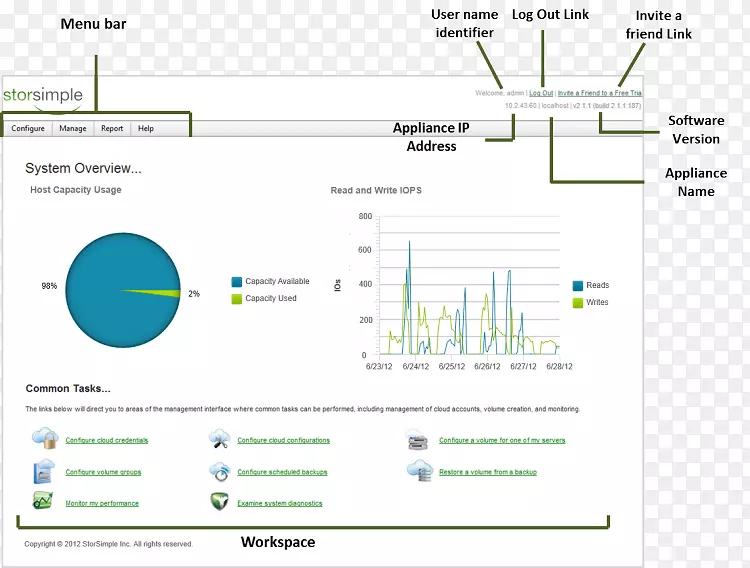The width and height of the screenshot is (750, 568).
Task: Click the StorSimple logo
Action: point(43,97)
